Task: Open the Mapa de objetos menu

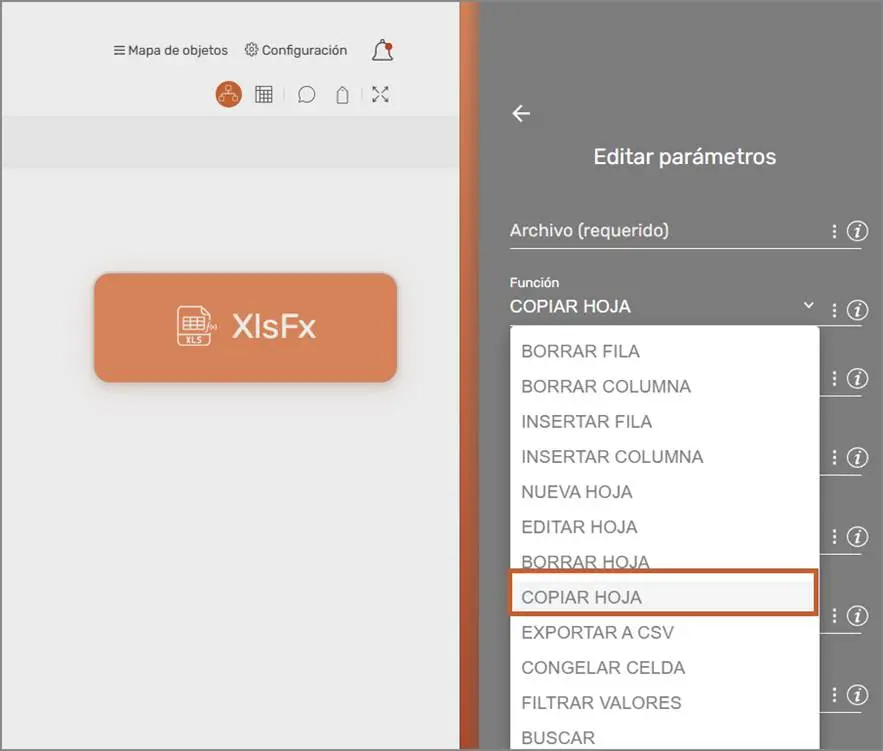Action: pyautogui.click(x=171, y=50)
